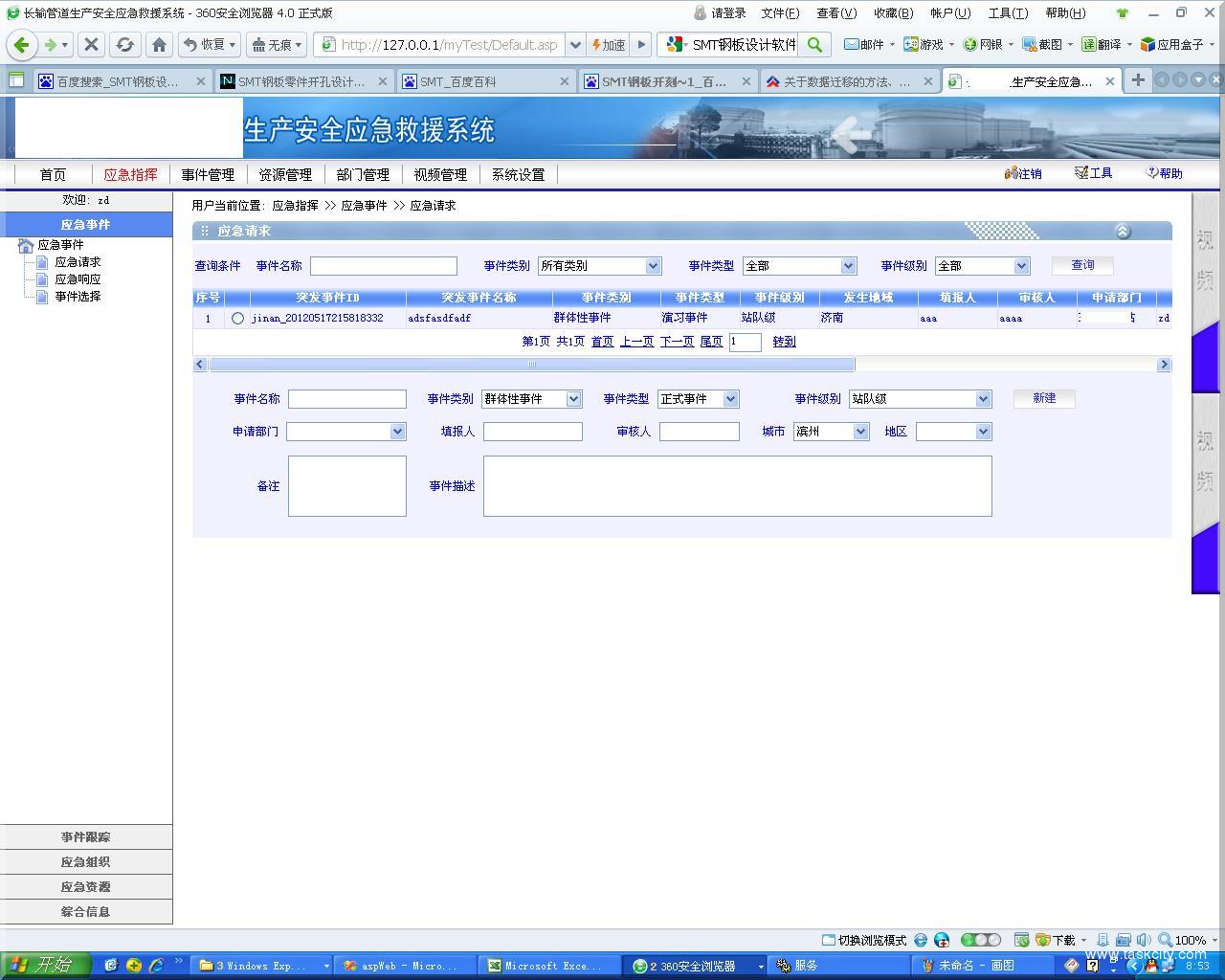Click the 事件描述 text area
Screen dimensions: 1225x980
(x=737, y=486)
